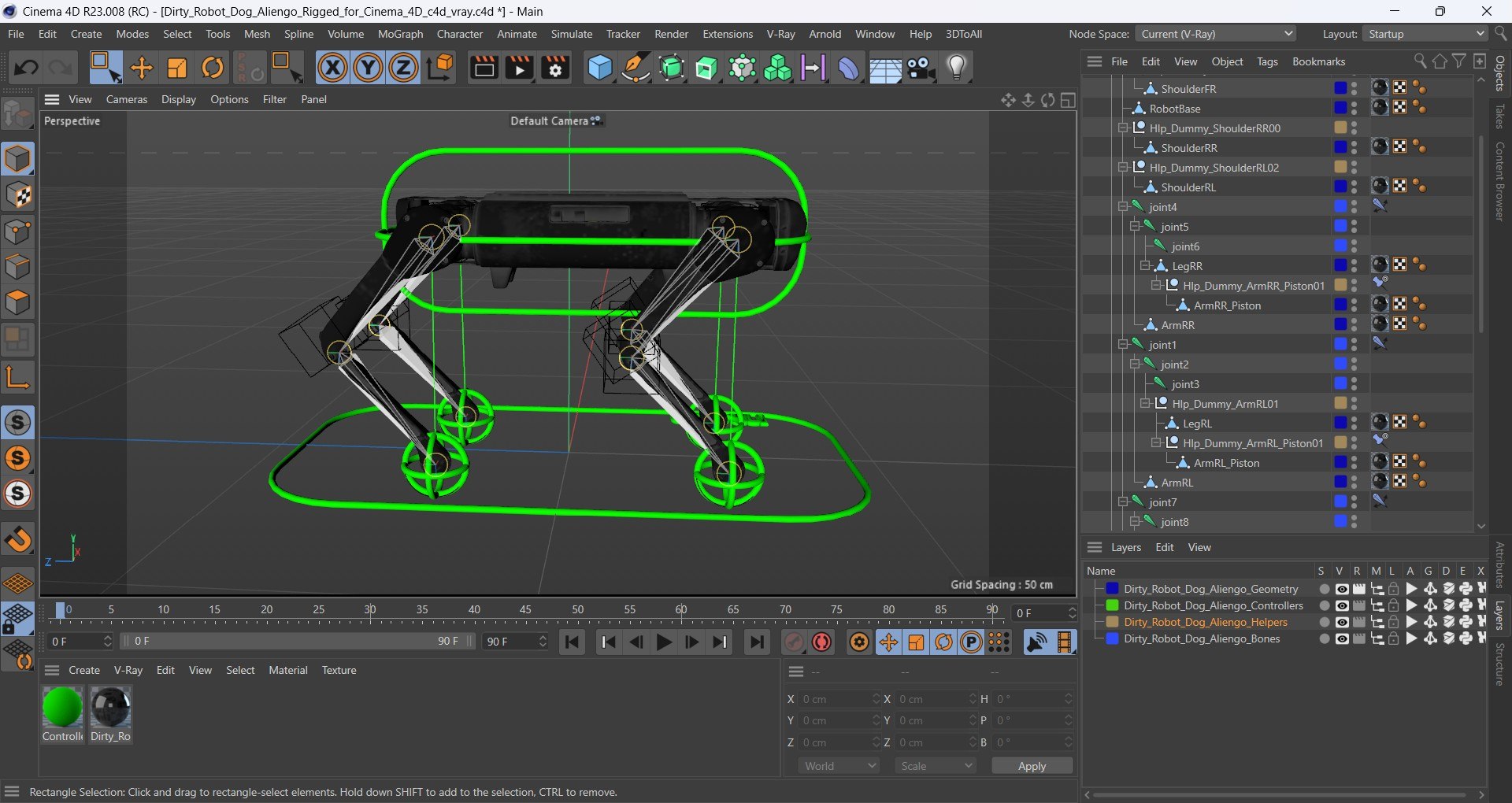Open viewport Cameras menu
Viewport: 1512px width, 803px height.
click(127, 99)
